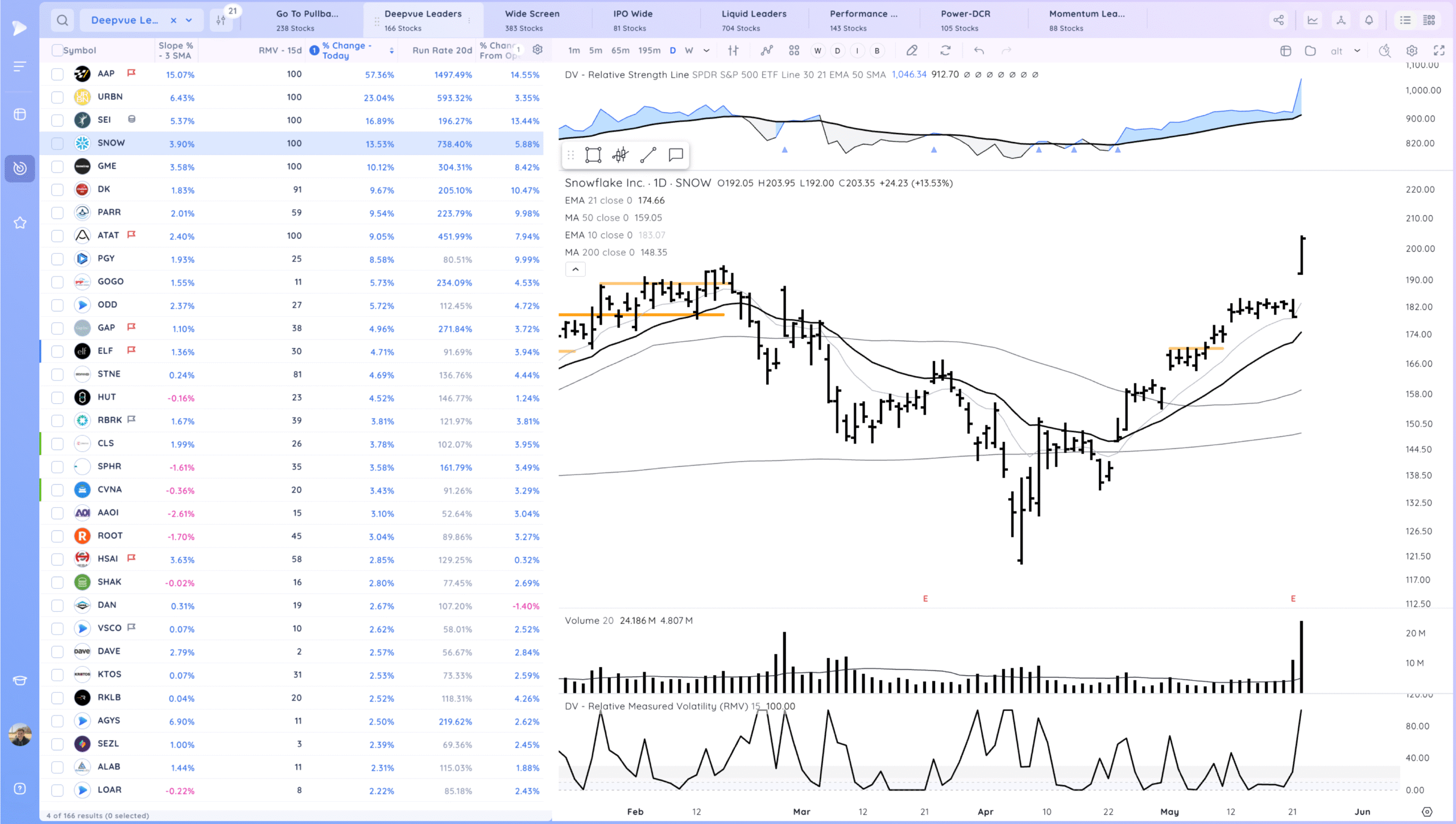
Task: Select the pencil drawing tool
Action: tap(912, 51)
